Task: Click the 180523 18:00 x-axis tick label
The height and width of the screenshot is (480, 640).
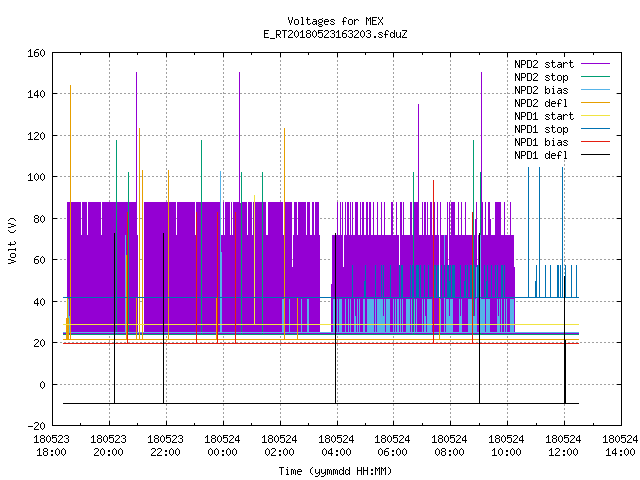Action: click(x=51, y=446)
